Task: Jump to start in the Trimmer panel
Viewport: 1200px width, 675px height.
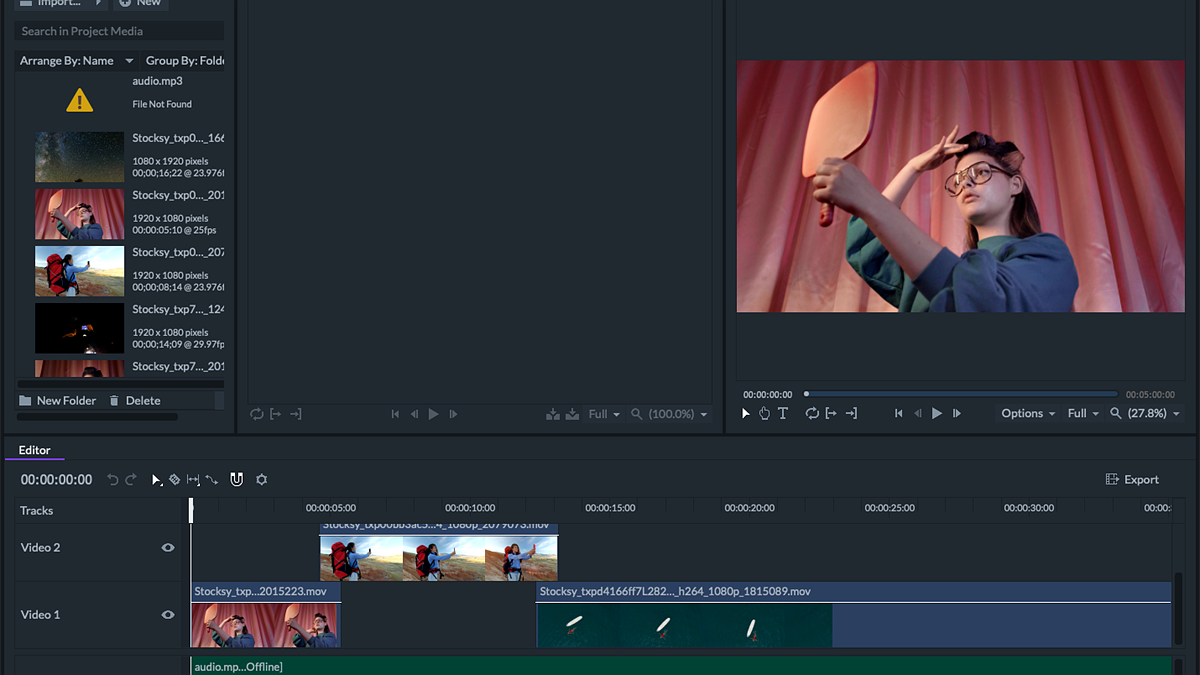Action: point(396,414)
